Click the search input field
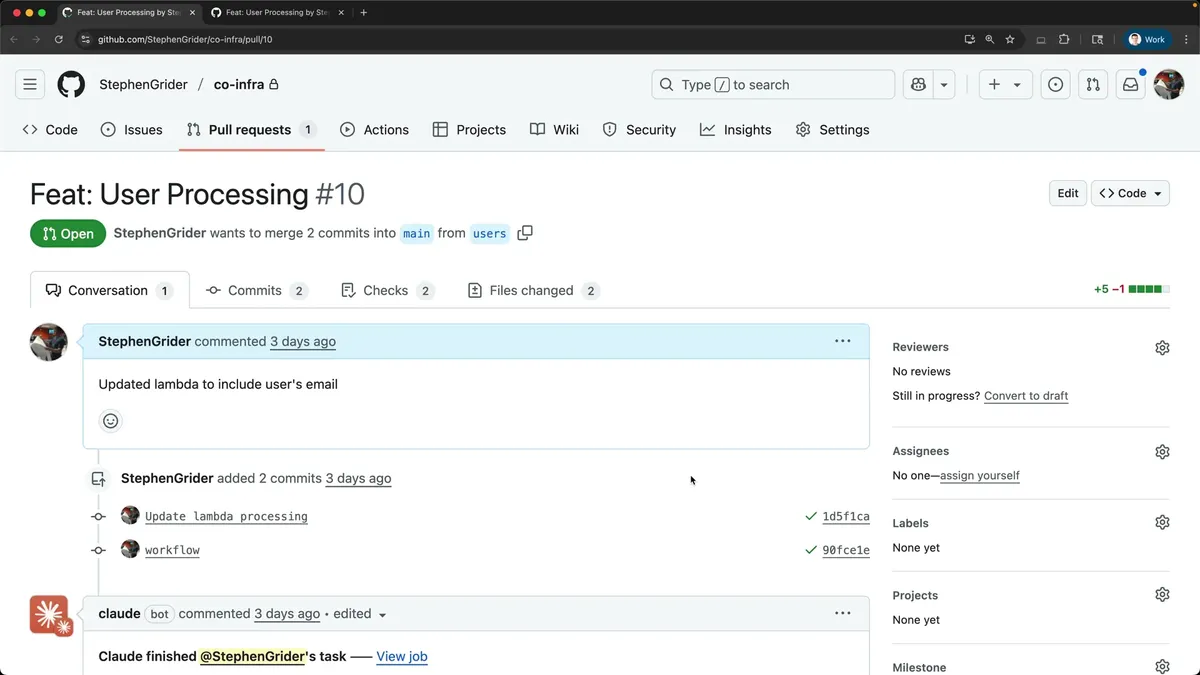The image size is (1200, 675). tap(773, 85)
